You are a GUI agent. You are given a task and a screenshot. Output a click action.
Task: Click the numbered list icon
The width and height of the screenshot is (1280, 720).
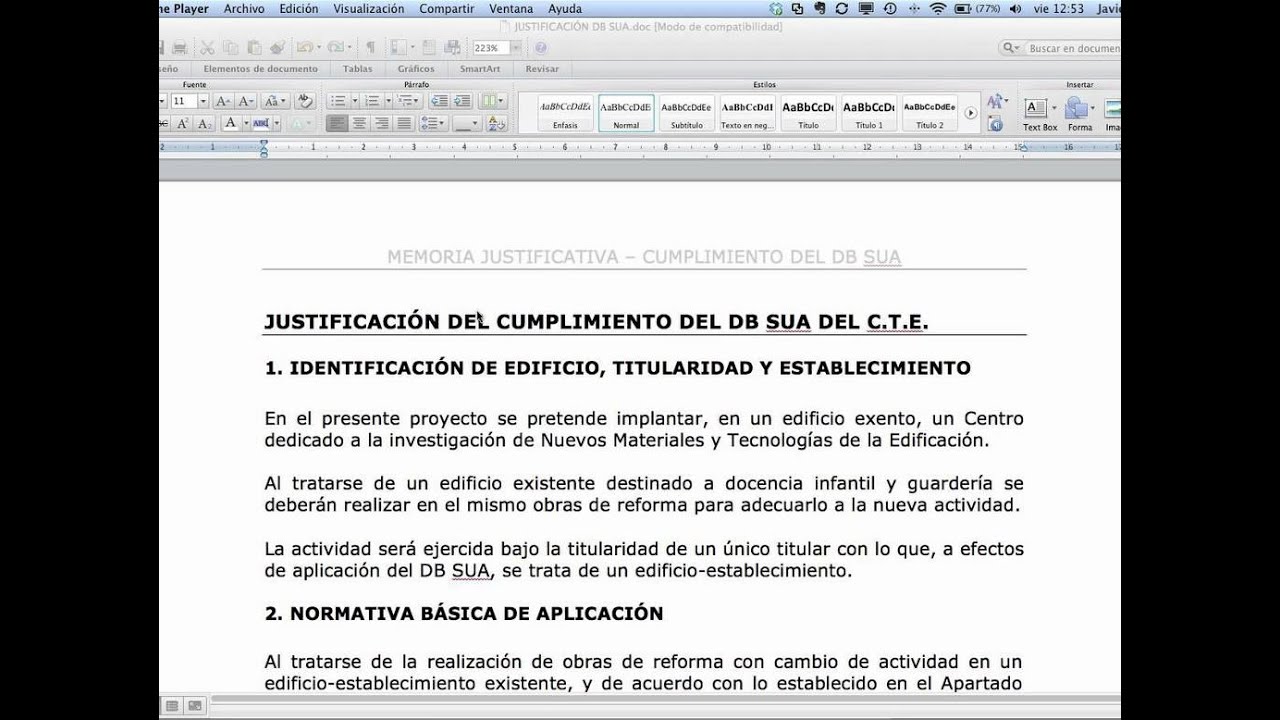(372, 101)
